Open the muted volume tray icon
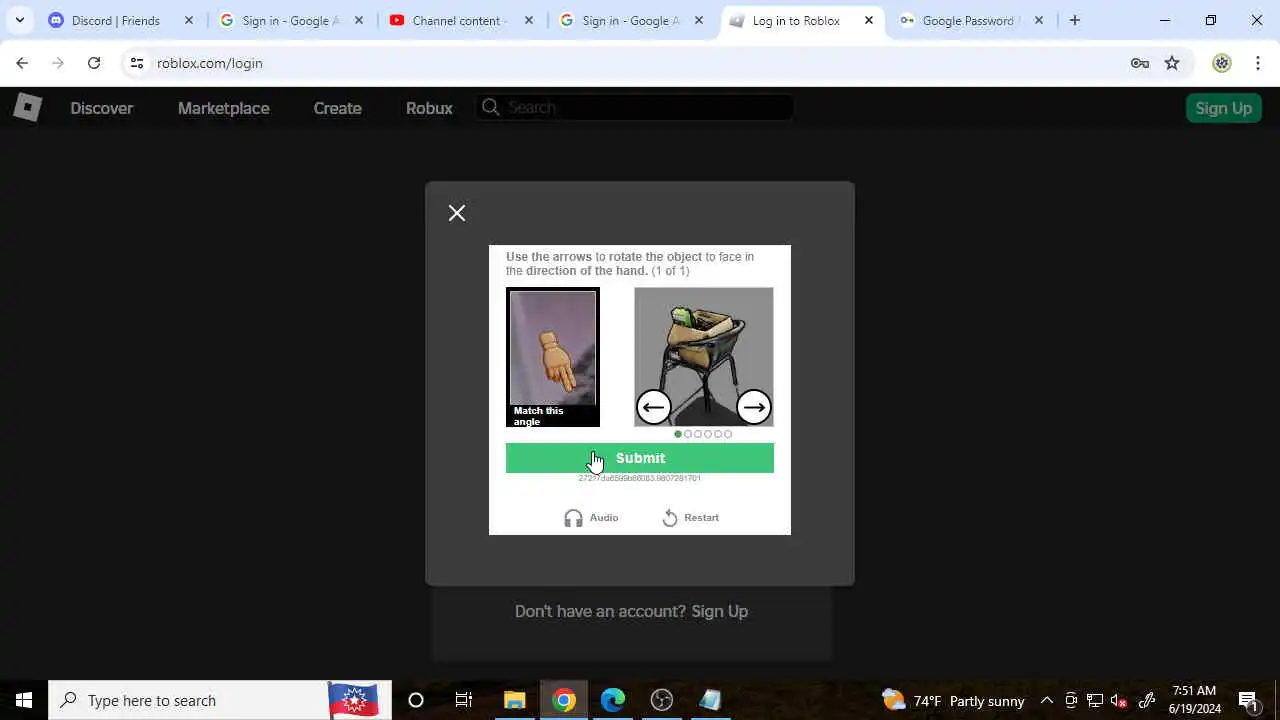Viewport: 1280px width, 720px height. 1119,700
